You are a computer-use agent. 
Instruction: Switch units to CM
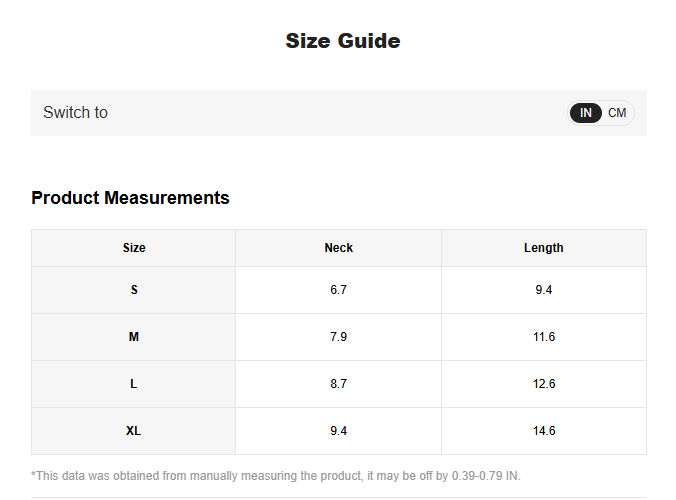617,113
